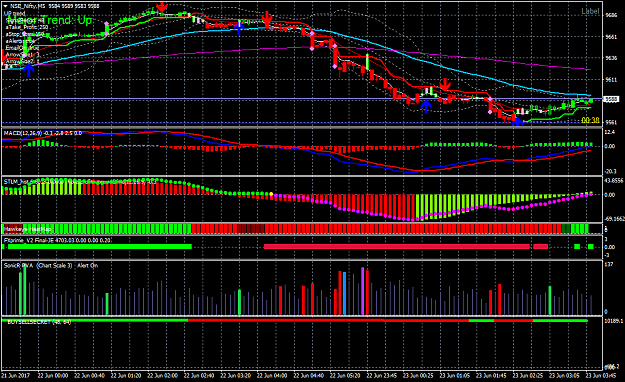
Task: Select the 'Major Trend: Up' label
Action: pyautogui.click(x=49, y=20)
